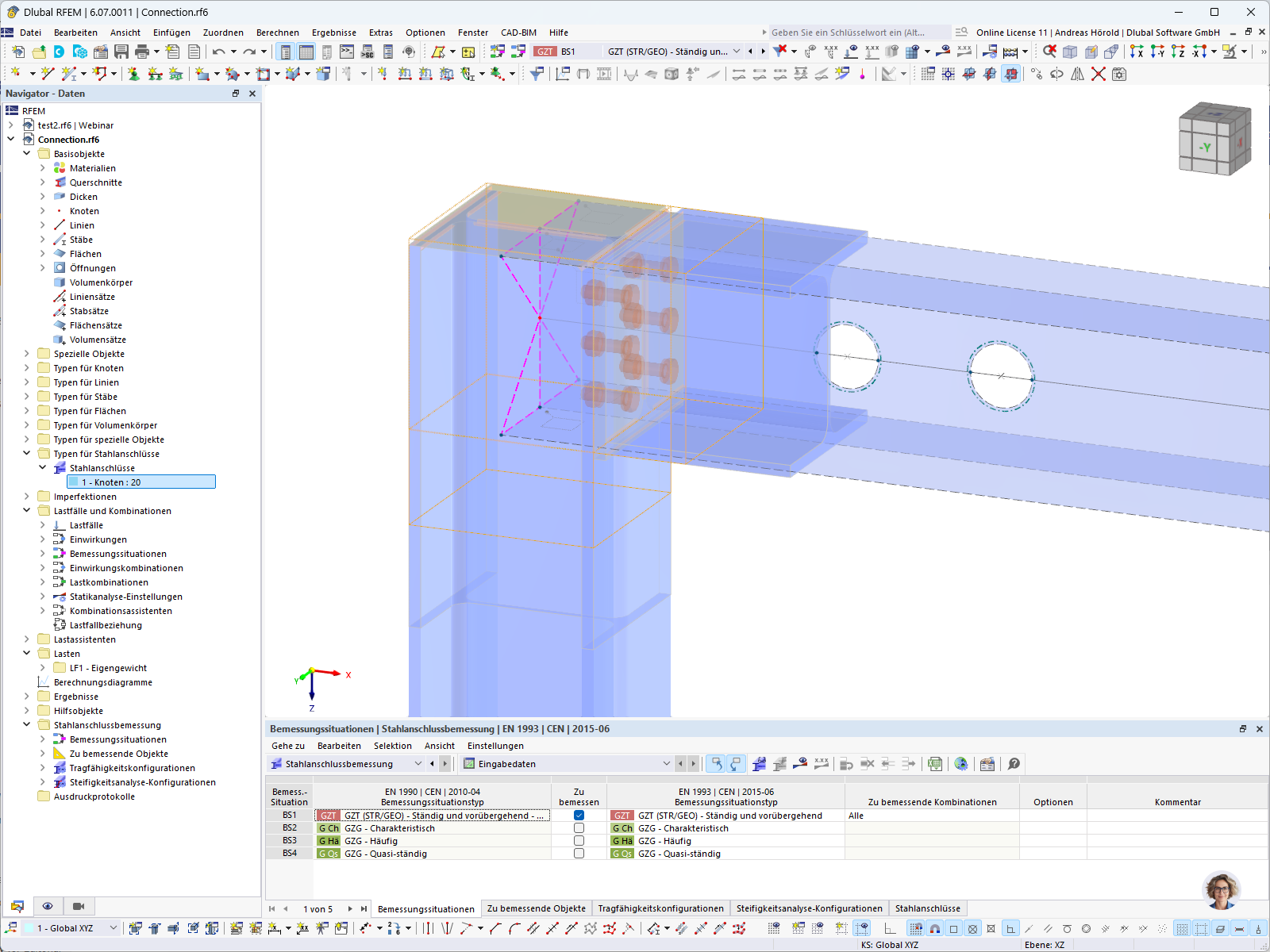
Task: Click next load case arrow beside GZT dropdown
Action: click(764, 52)
